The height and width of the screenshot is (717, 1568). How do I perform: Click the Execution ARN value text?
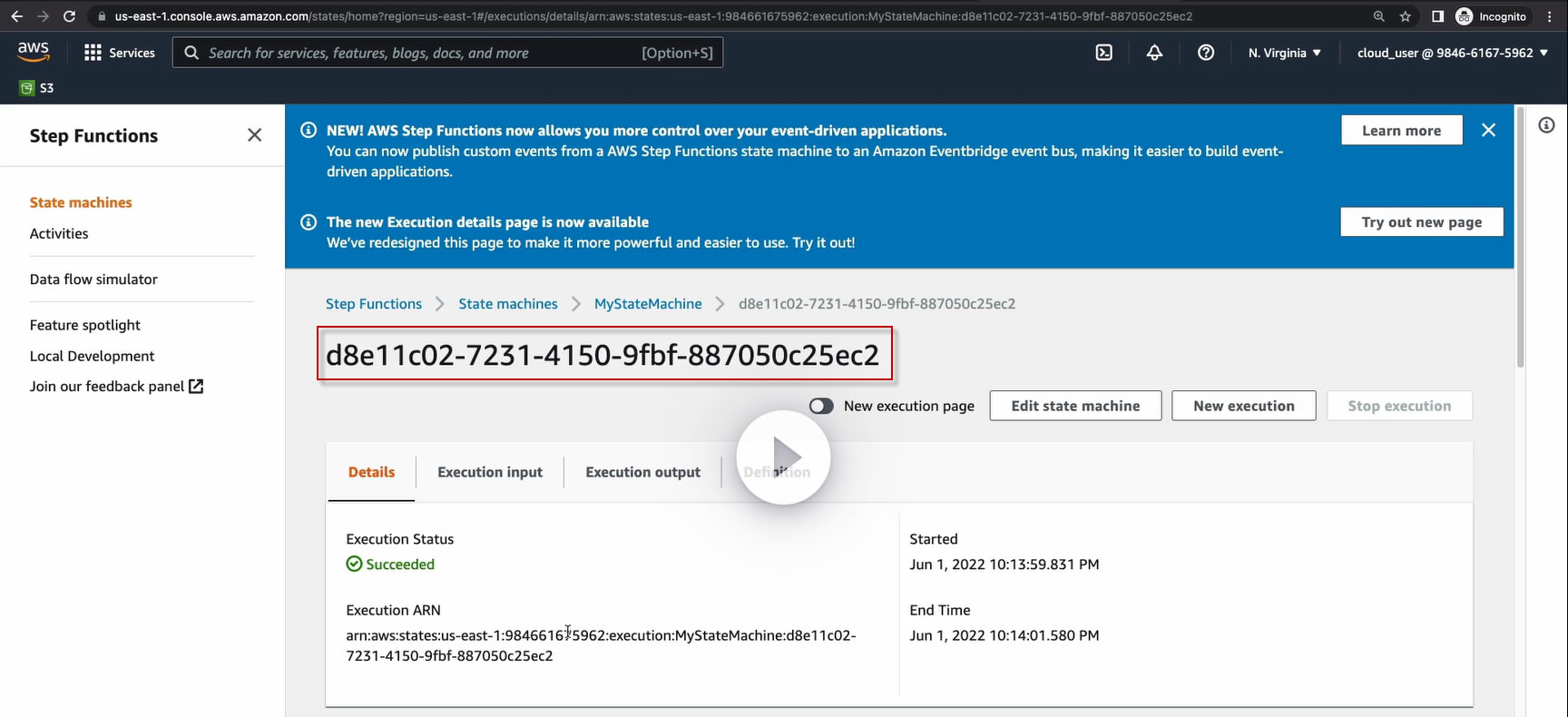pyautogui.click(x=601, y=645)
